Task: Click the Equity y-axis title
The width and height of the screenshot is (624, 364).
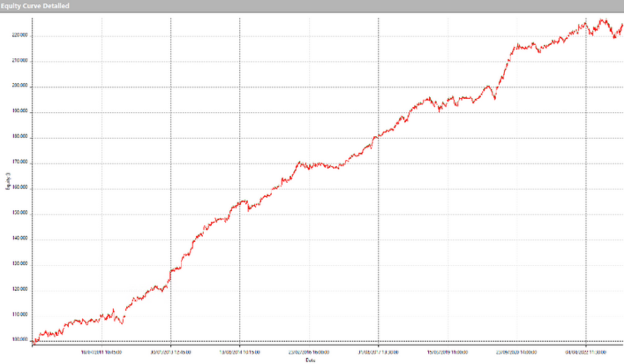Action: pos(8,181)
